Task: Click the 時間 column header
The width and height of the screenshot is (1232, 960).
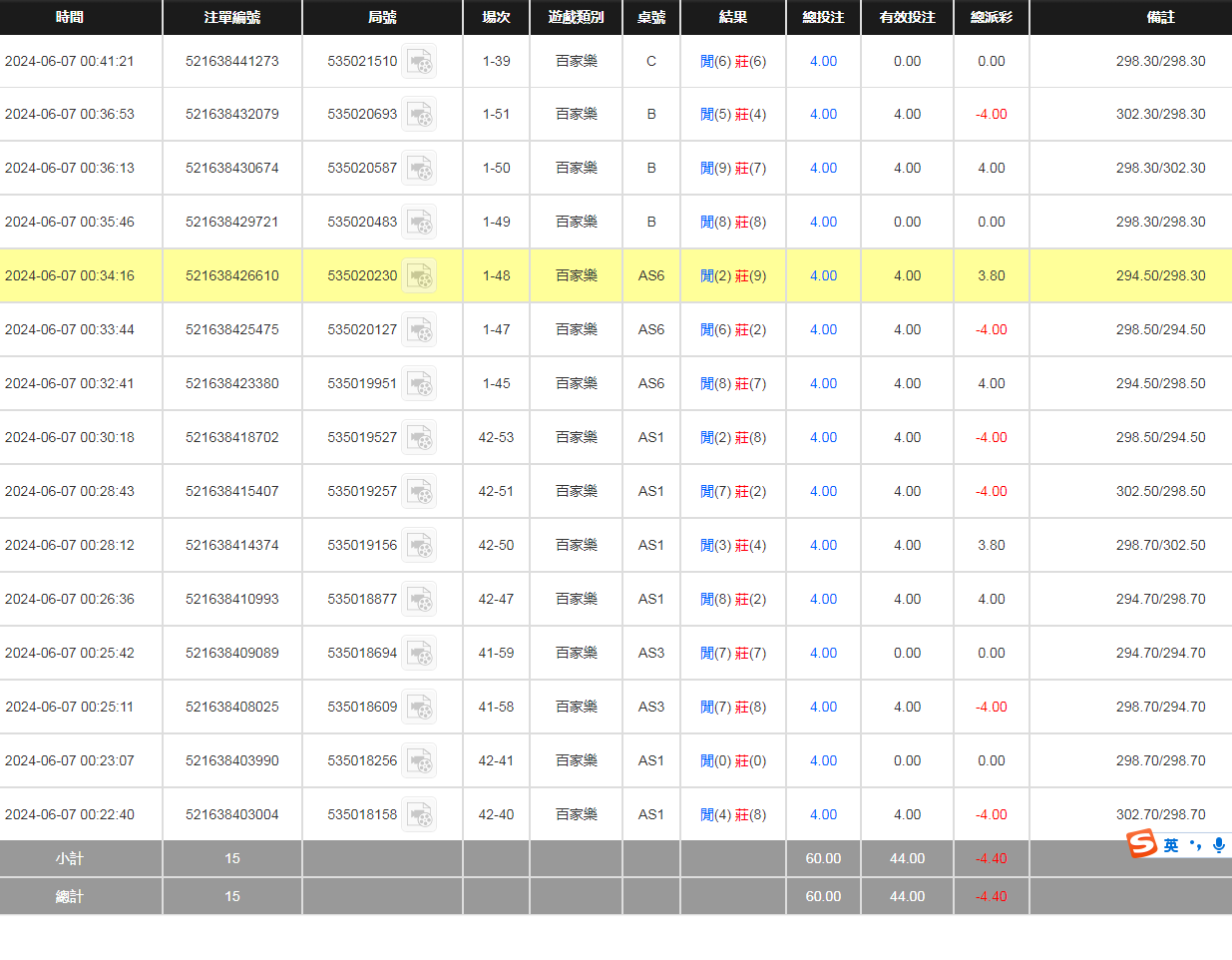Action: coord(70,17)
